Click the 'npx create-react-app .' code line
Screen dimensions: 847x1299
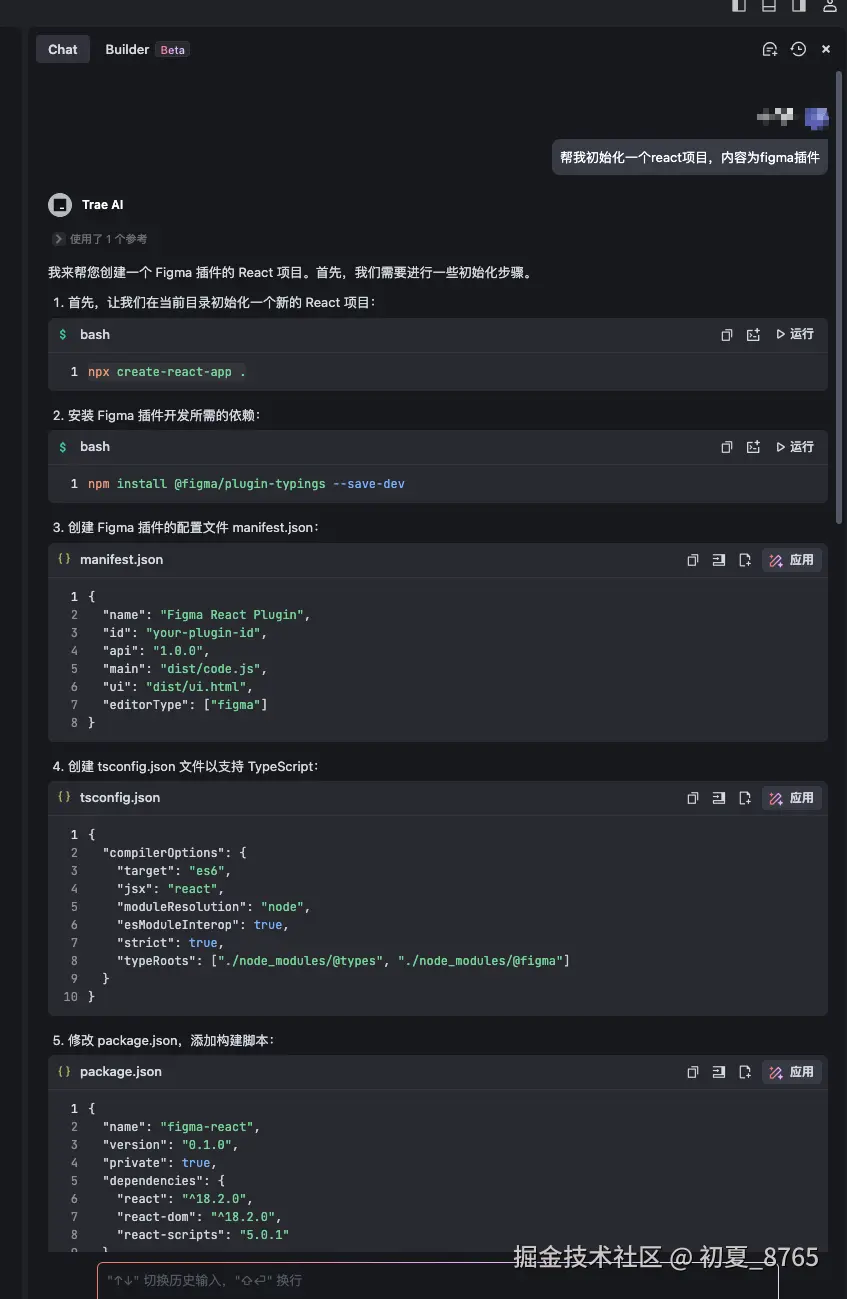pos(166,372)
